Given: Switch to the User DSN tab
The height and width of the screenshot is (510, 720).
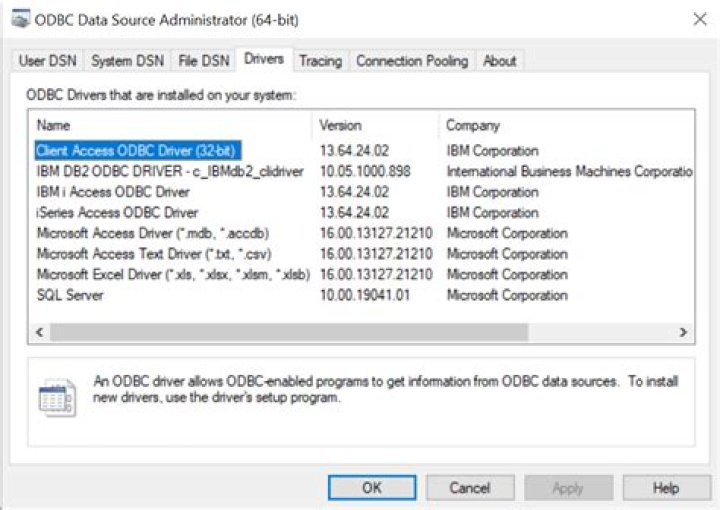Looking at the screenshot, I should (x=48, y=61).
